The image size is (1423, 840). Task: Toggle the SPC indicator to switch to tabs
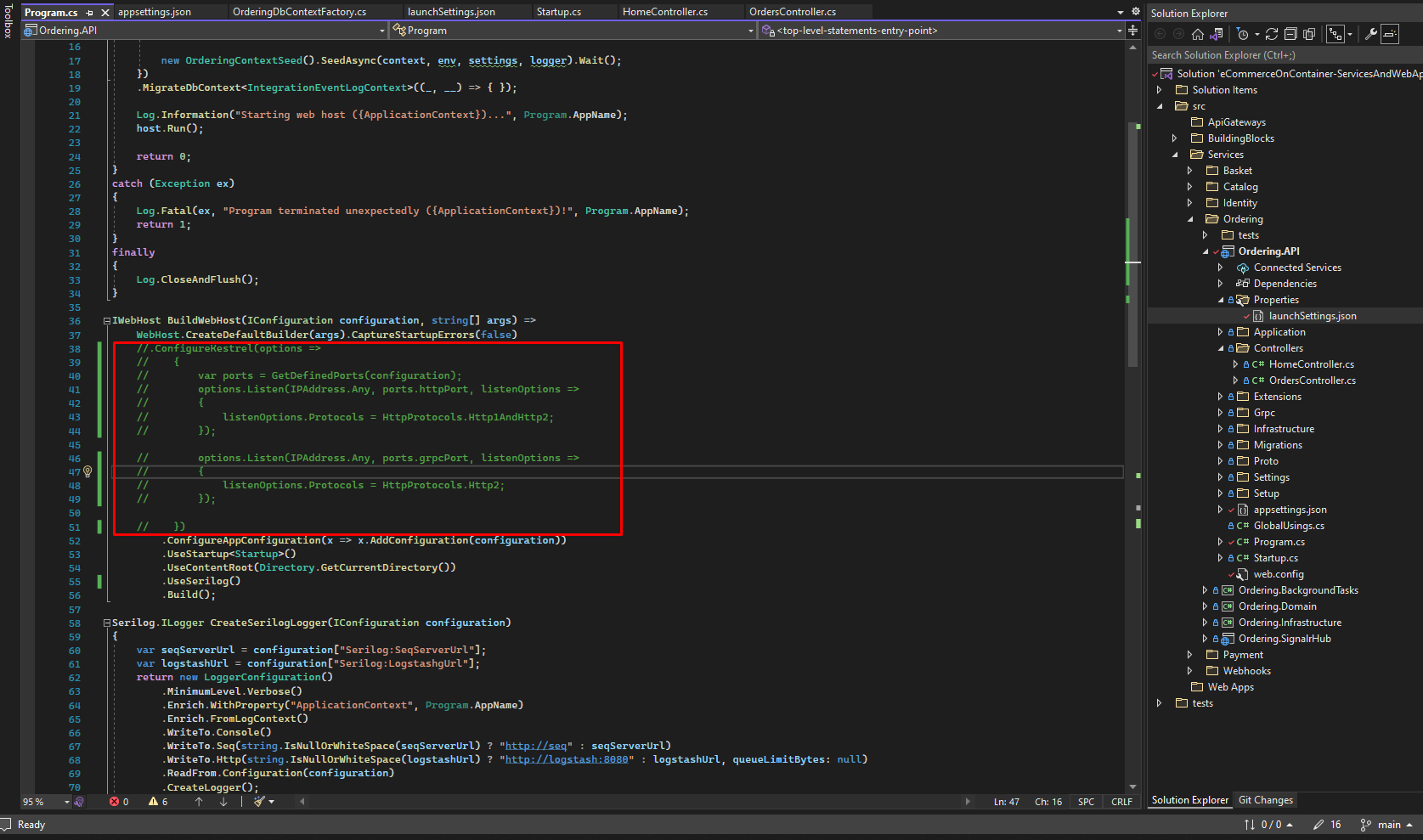click(x=1086, y=801)
